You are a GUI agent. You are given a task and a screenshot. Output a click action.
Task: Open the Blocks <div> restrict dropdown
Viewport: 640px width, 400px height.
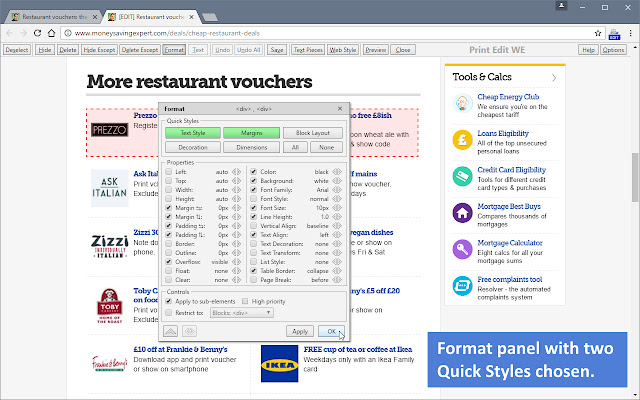(241, 313)
